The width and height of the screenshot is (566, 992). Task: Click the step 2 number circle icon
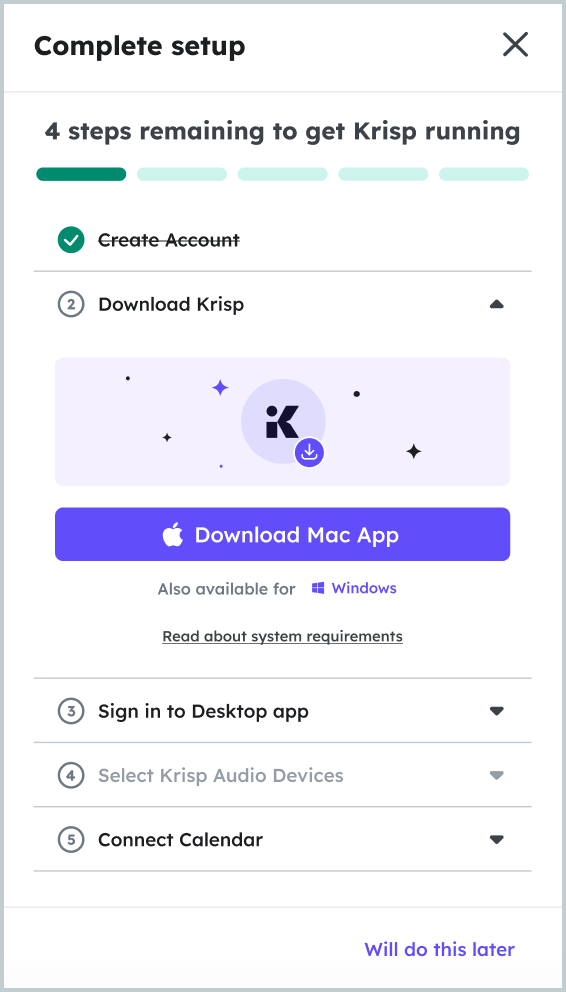(x=71, y=304)
